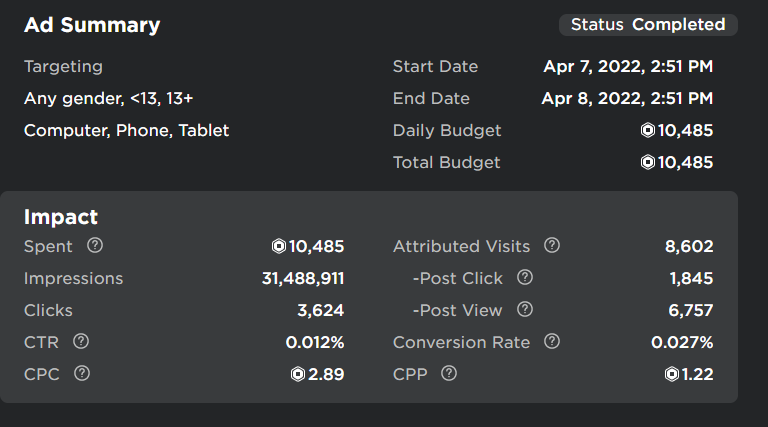Viewport: 768px width, 427px height.
Task: Click the Post View help icon
Action: click(523, 310)
